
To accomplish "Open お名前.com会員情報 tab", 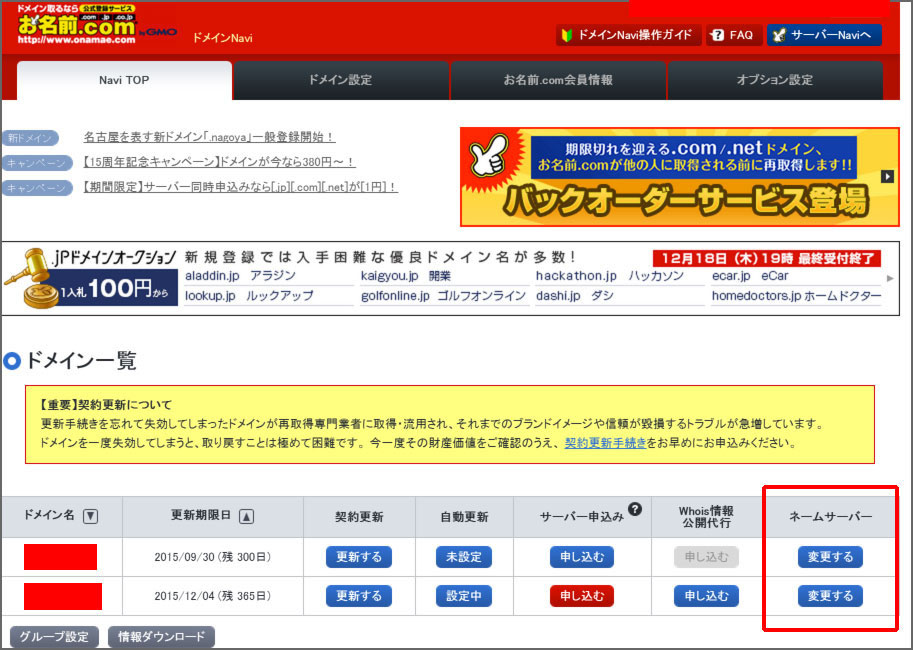I will tap(558, 80).
